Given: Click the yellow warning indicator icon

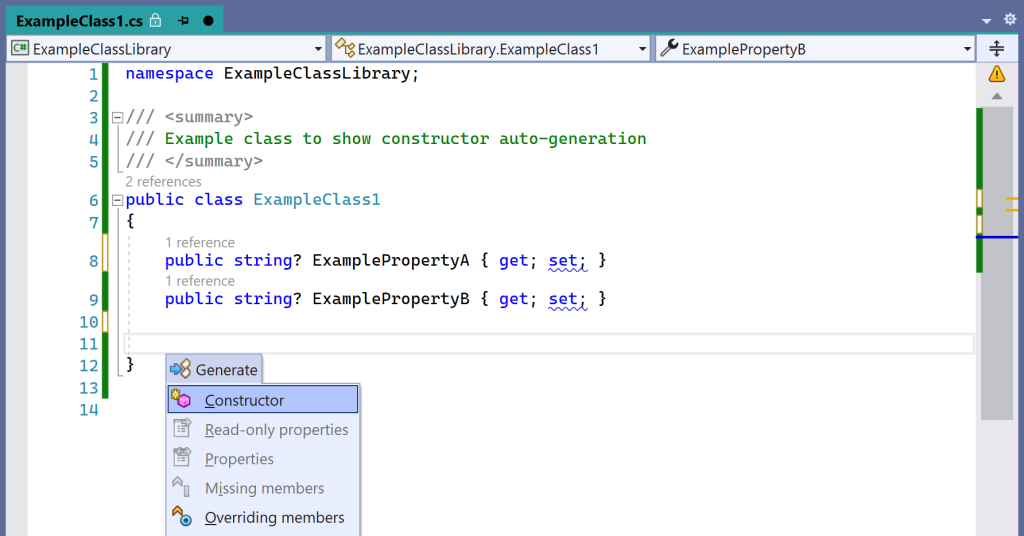Looking at the screenshot, I should point(997,74).
